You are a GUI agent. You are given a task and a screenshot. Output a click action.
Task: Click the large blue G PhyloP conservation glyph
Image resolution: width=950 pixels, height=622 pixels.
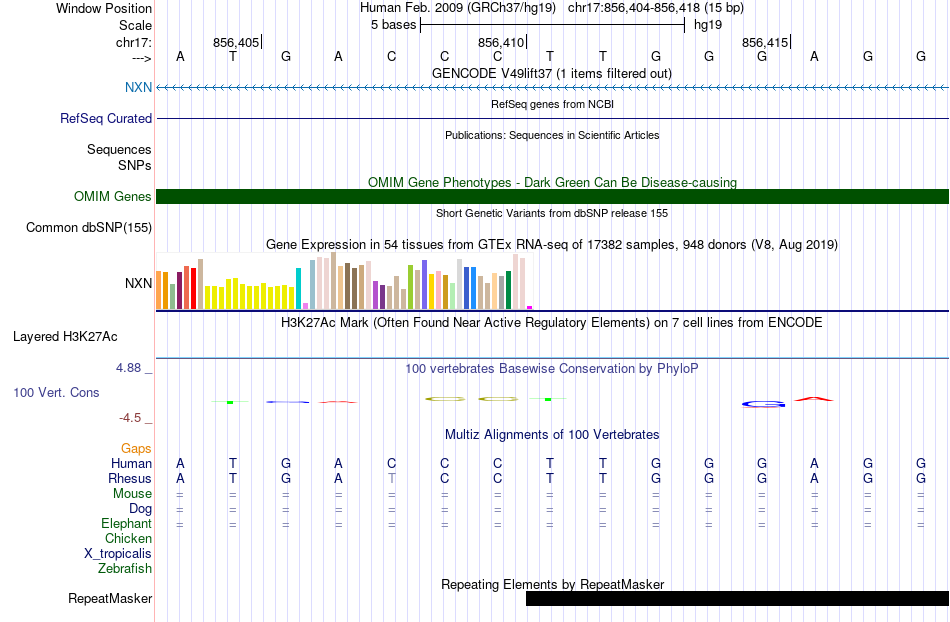(763, 404)
